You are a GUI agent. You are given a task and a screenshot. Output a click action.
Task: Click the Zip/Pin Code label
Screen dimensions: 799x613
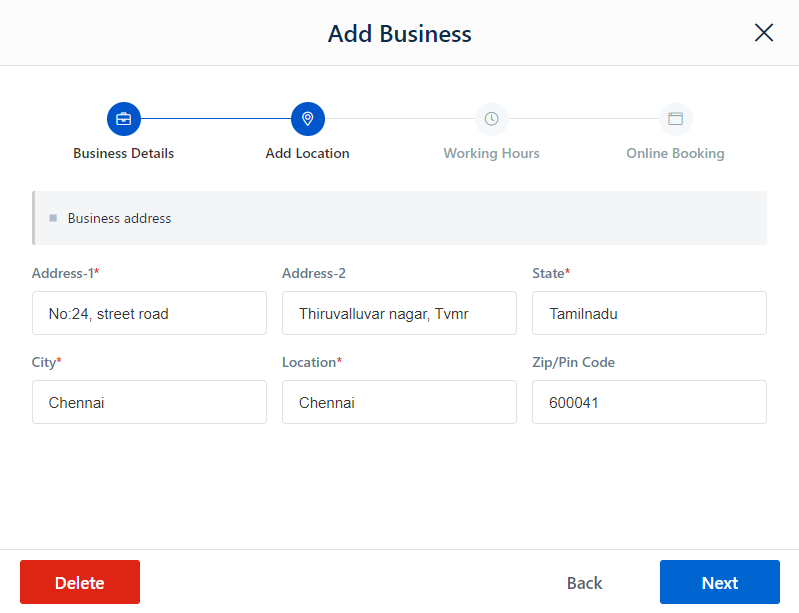point(574,363)
